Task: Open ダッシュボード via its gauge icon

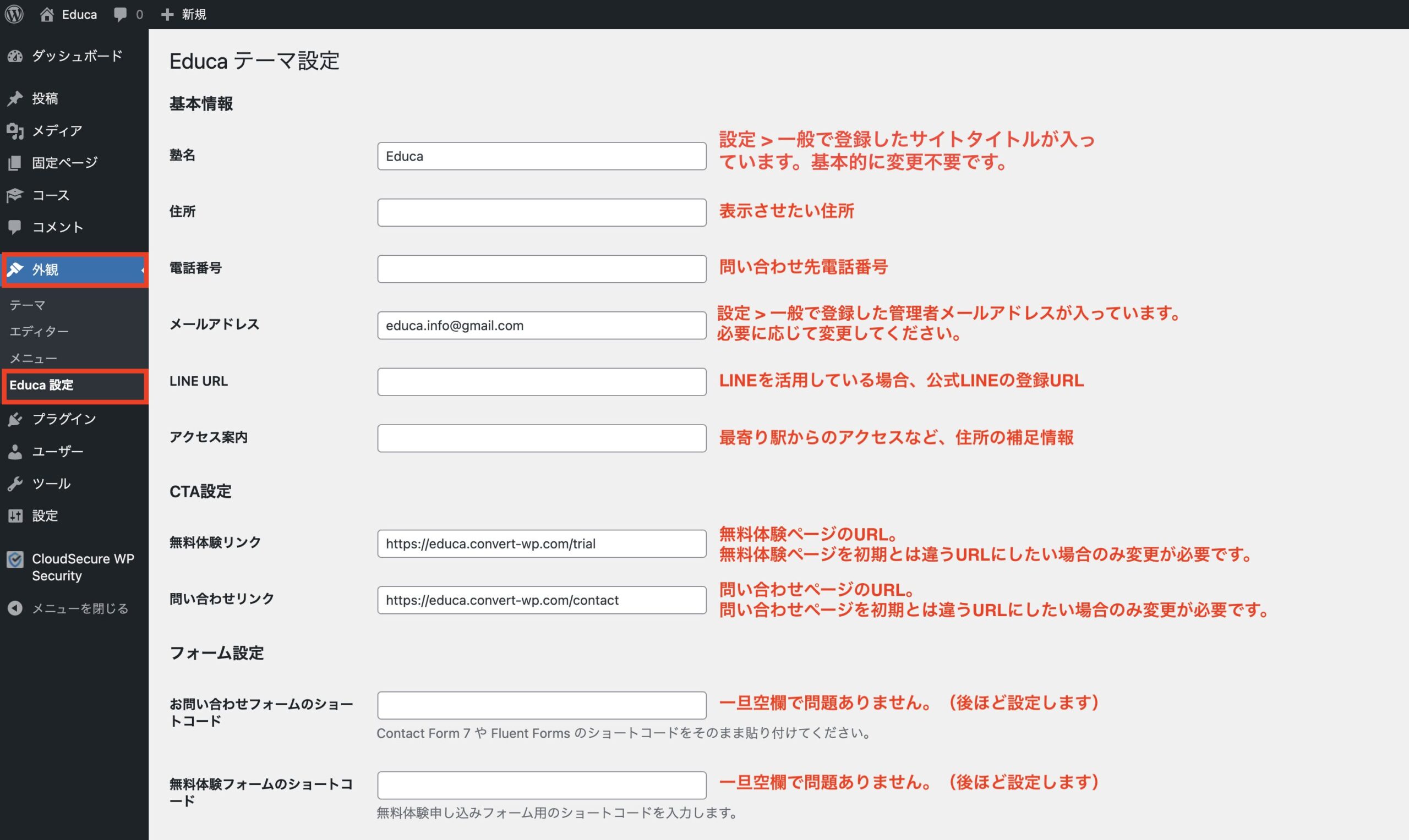Action: click(15, 56)
